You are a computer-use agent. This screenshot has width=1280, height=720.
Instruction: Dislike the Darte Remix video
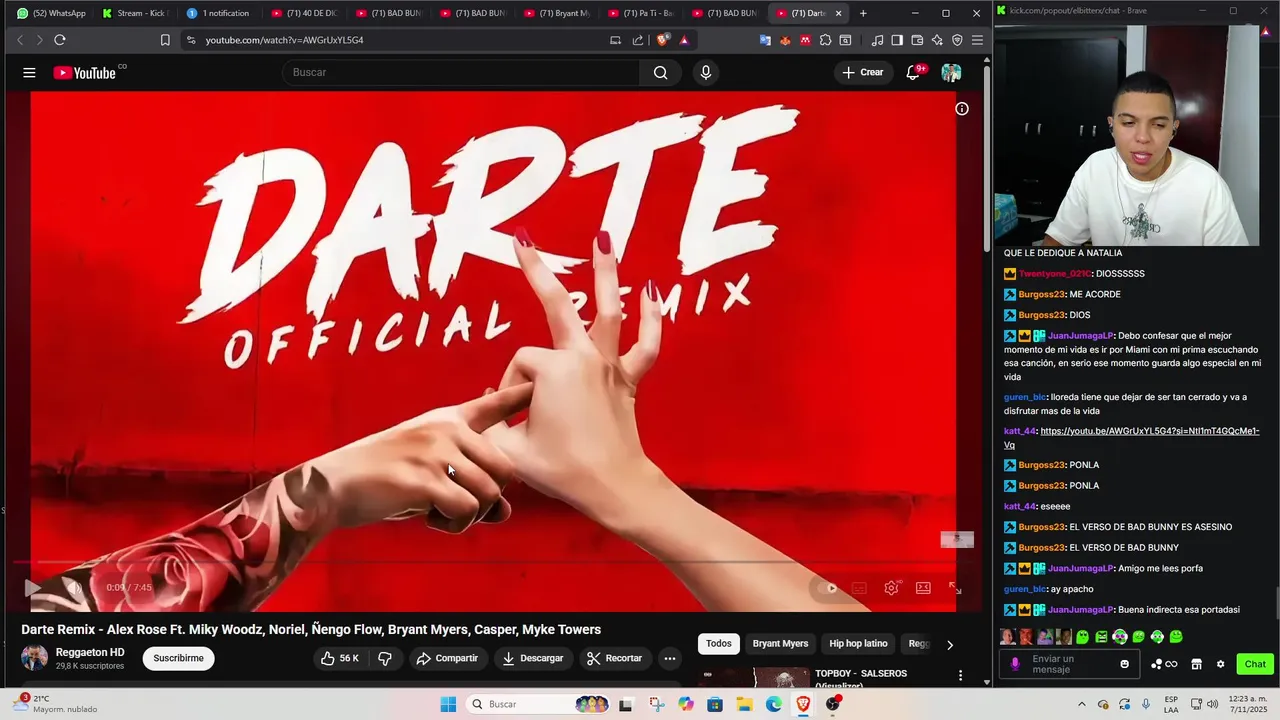pyautogui.click(x=384, y=658)
